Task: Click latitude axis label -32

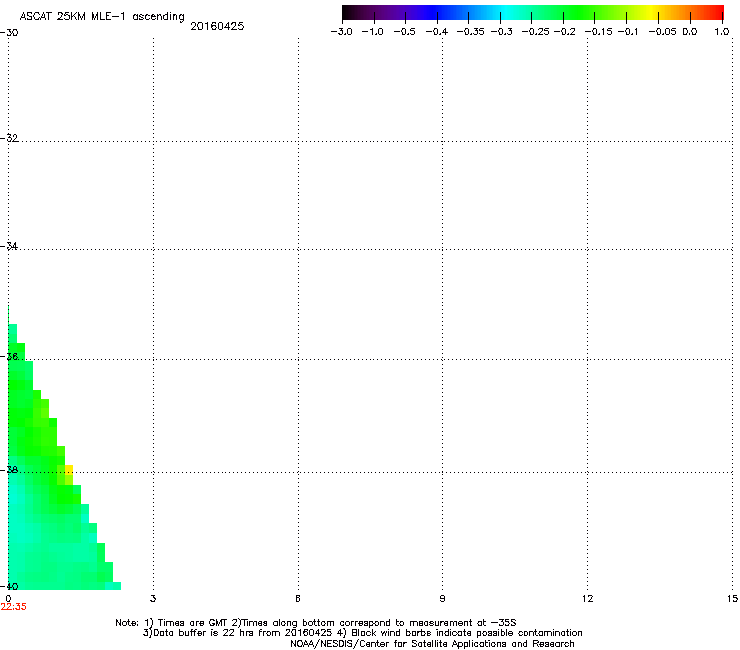Action: 9,138
